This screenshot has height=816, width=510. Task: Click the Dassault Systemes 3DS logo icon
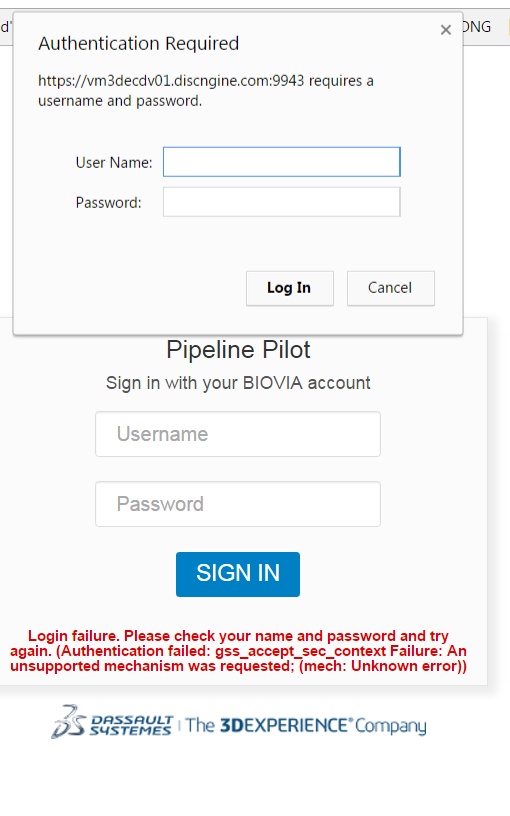(68, 722)
